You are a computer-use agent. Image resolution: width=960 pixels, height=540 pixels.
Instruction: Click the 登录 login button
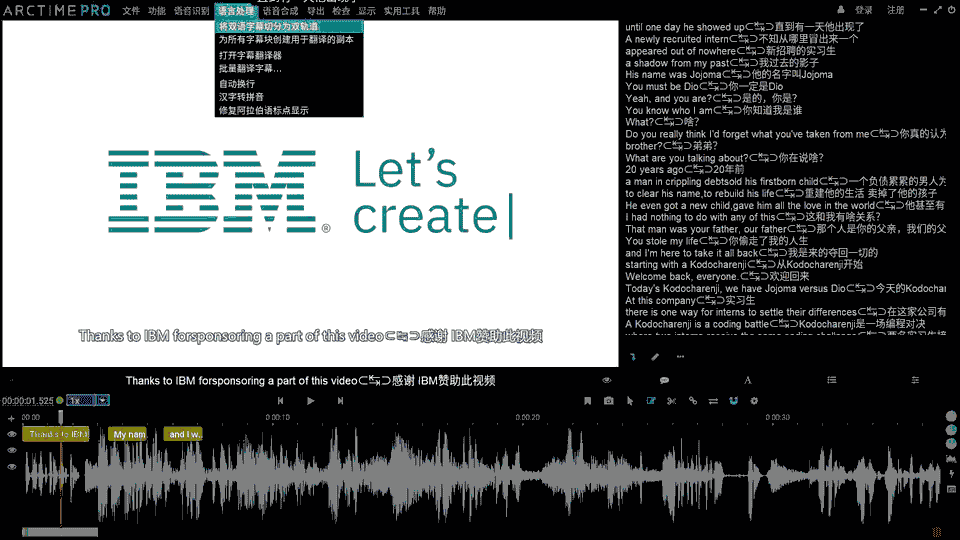[863, 10]
